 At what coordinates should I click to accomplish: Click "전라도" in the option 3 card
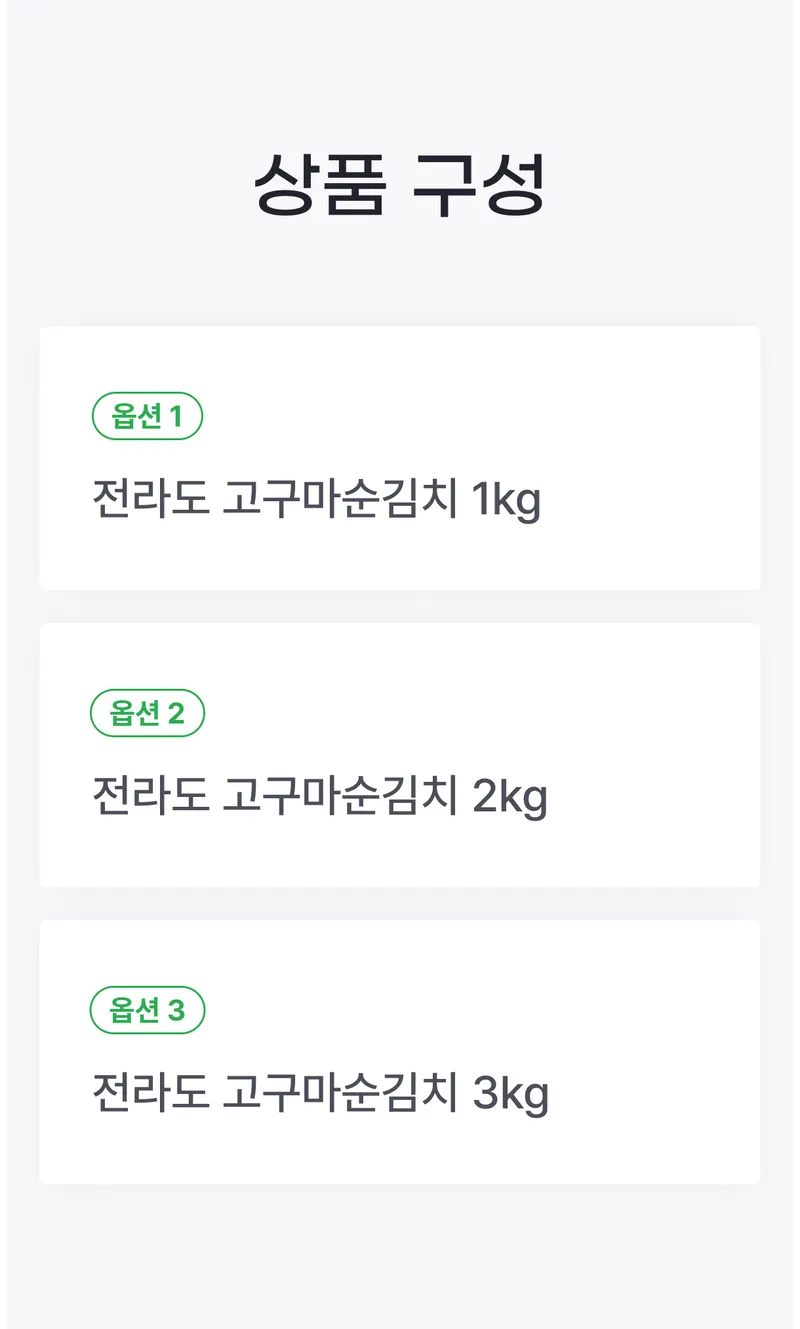point(151,1093)
